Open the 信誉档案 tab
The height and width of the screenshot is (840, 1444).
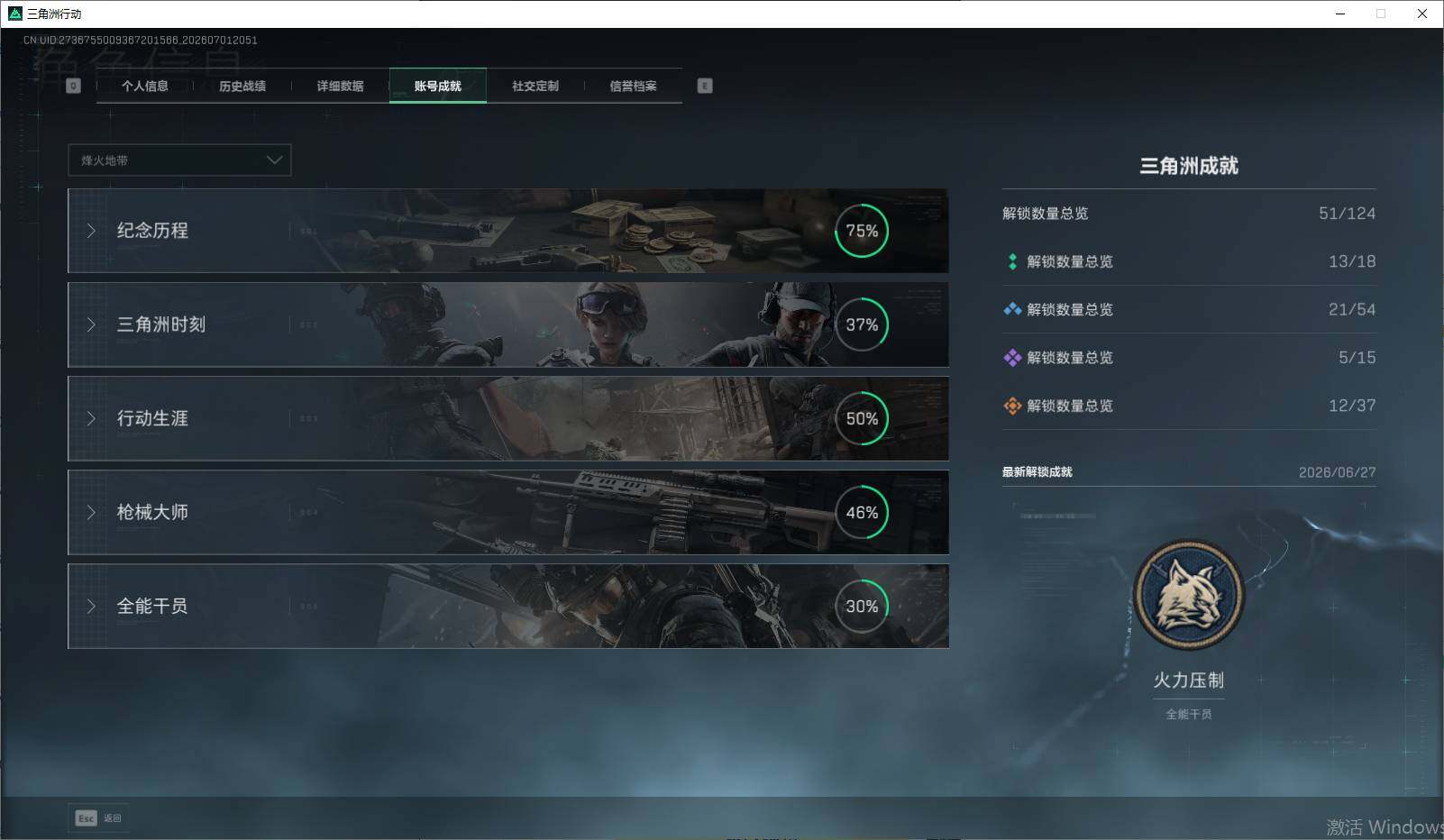(x=633, y=86)
